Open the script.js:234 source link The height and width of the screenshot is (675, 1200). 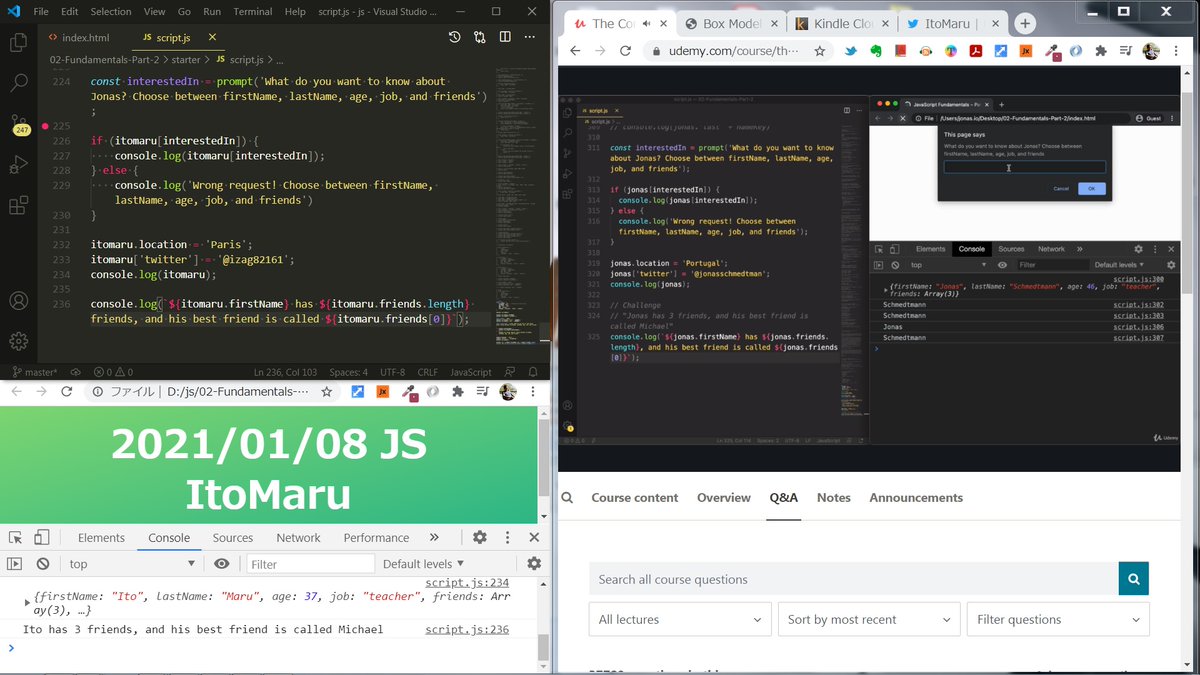[x=467, y=583]
